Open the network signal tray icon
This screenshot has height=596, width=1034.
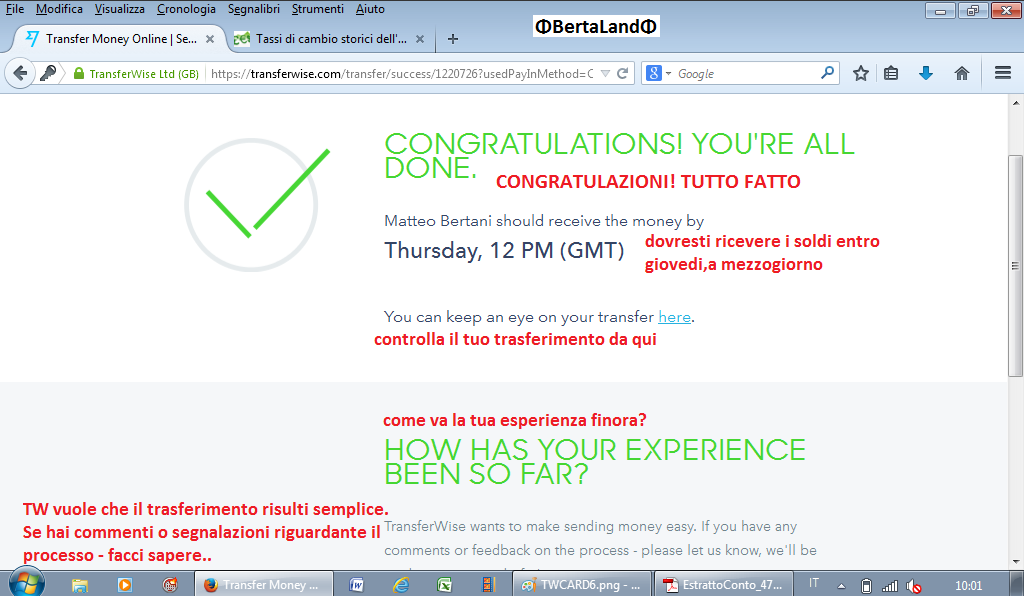click(890, 585)
